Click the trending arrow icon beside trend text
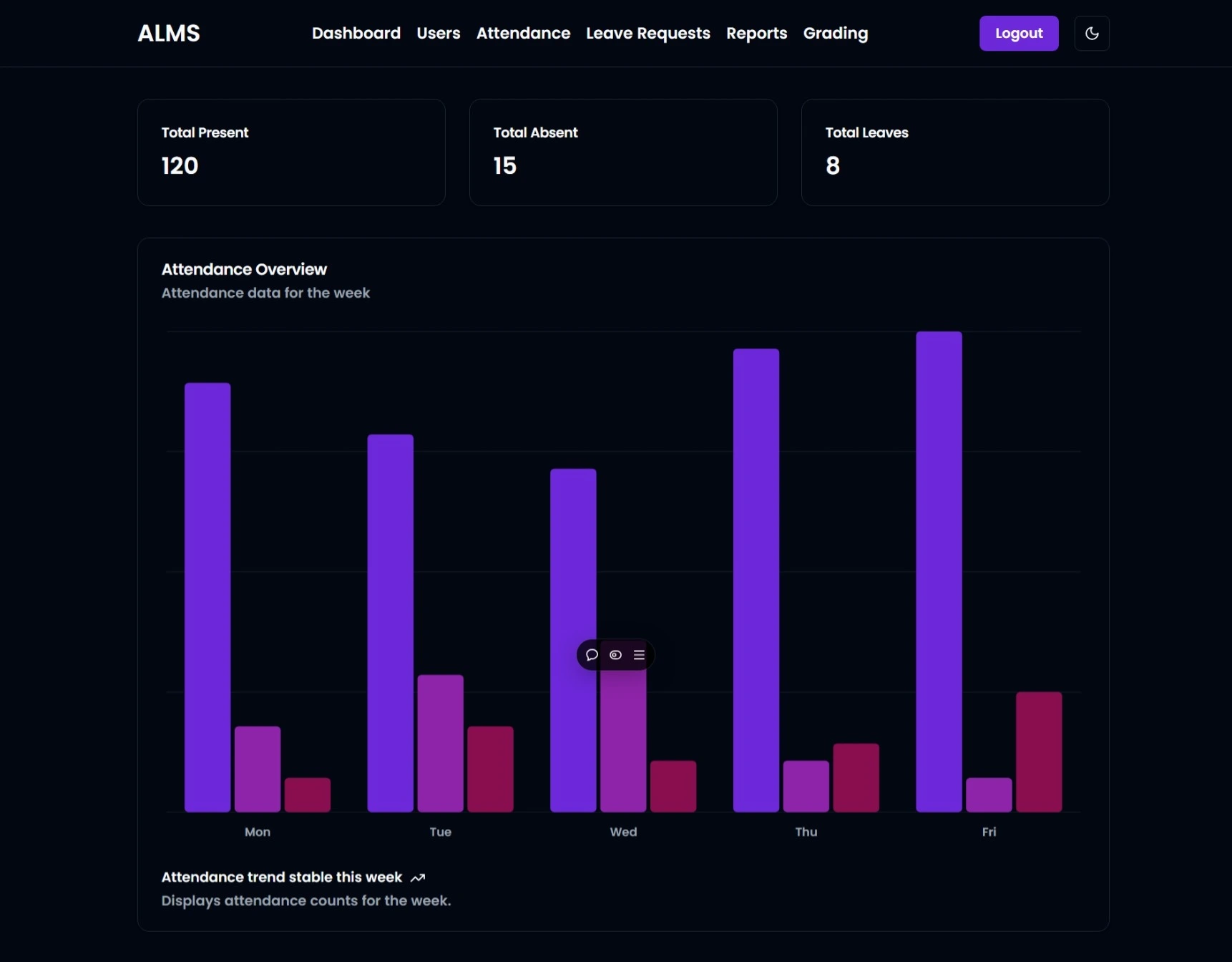Viewport: 1232px width, 962px height. tap(418, 878)
